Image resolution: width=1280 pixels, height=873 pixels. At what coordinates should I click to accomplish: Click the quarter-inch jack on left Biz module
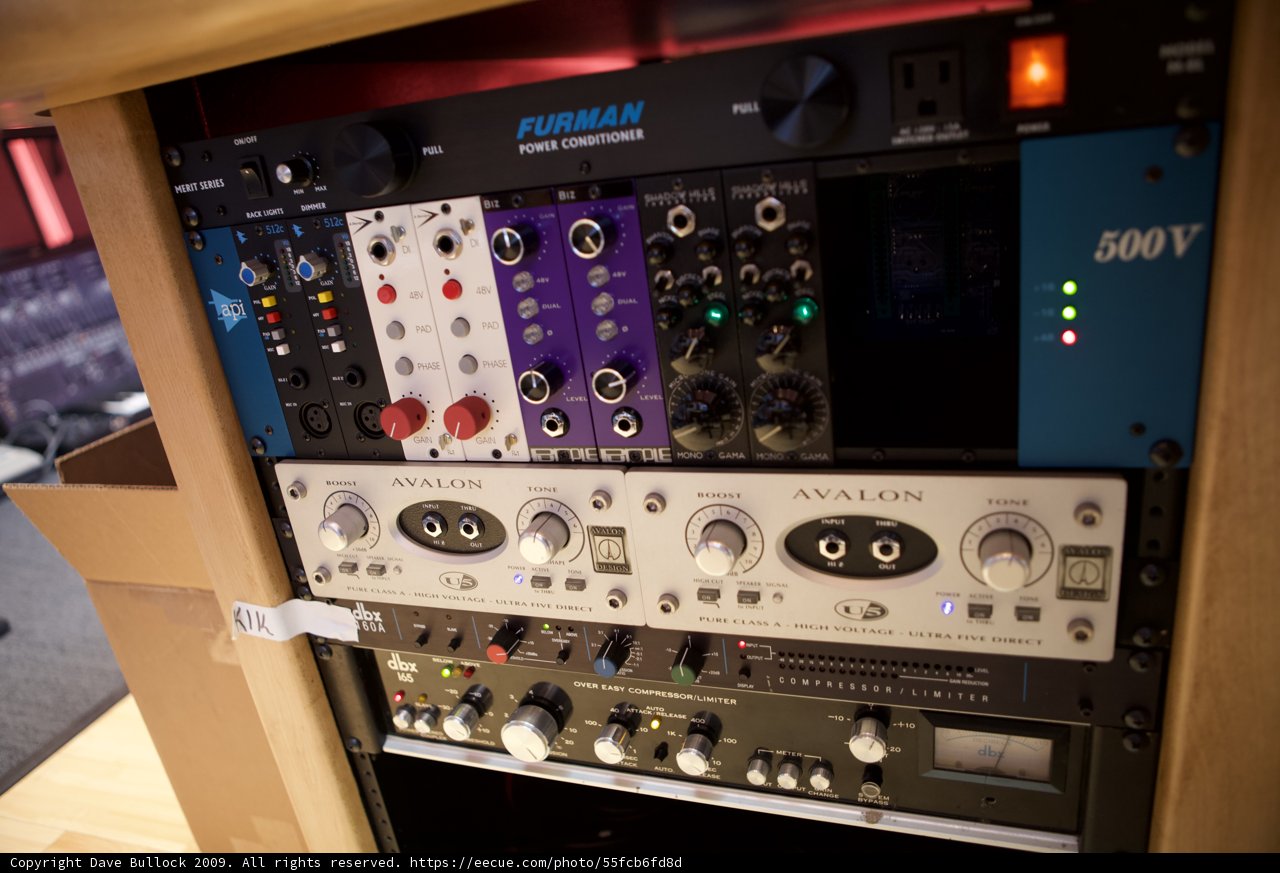point(553,423)
